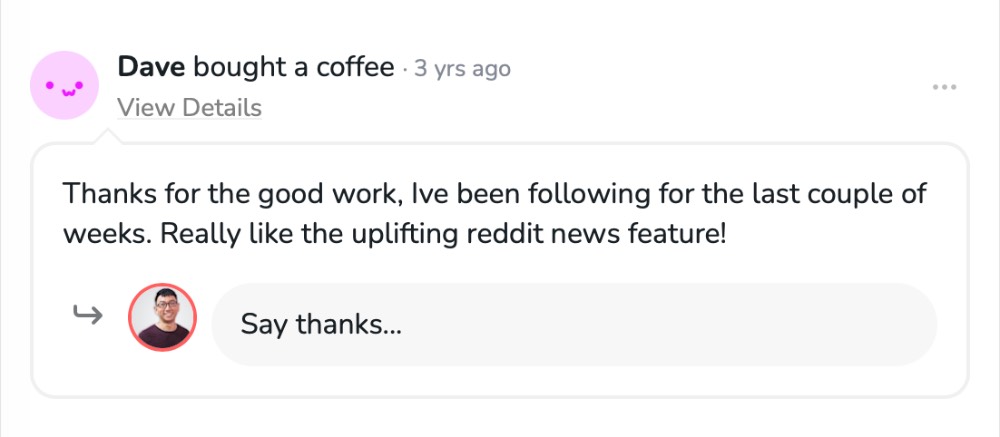This screenshot has height=437, width=1000.
Task: Open the three-dot more options menu
Action: point(944,88)
